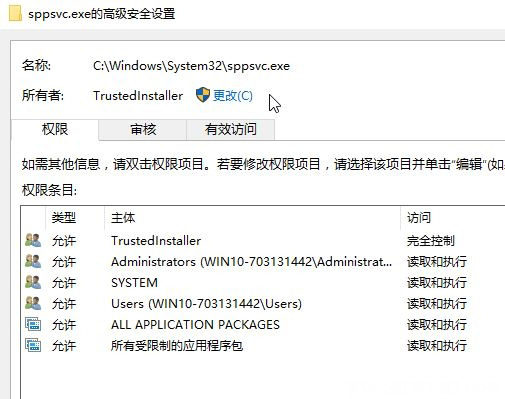Click 读取和执行 cell in Administrators row

[436, 262]
